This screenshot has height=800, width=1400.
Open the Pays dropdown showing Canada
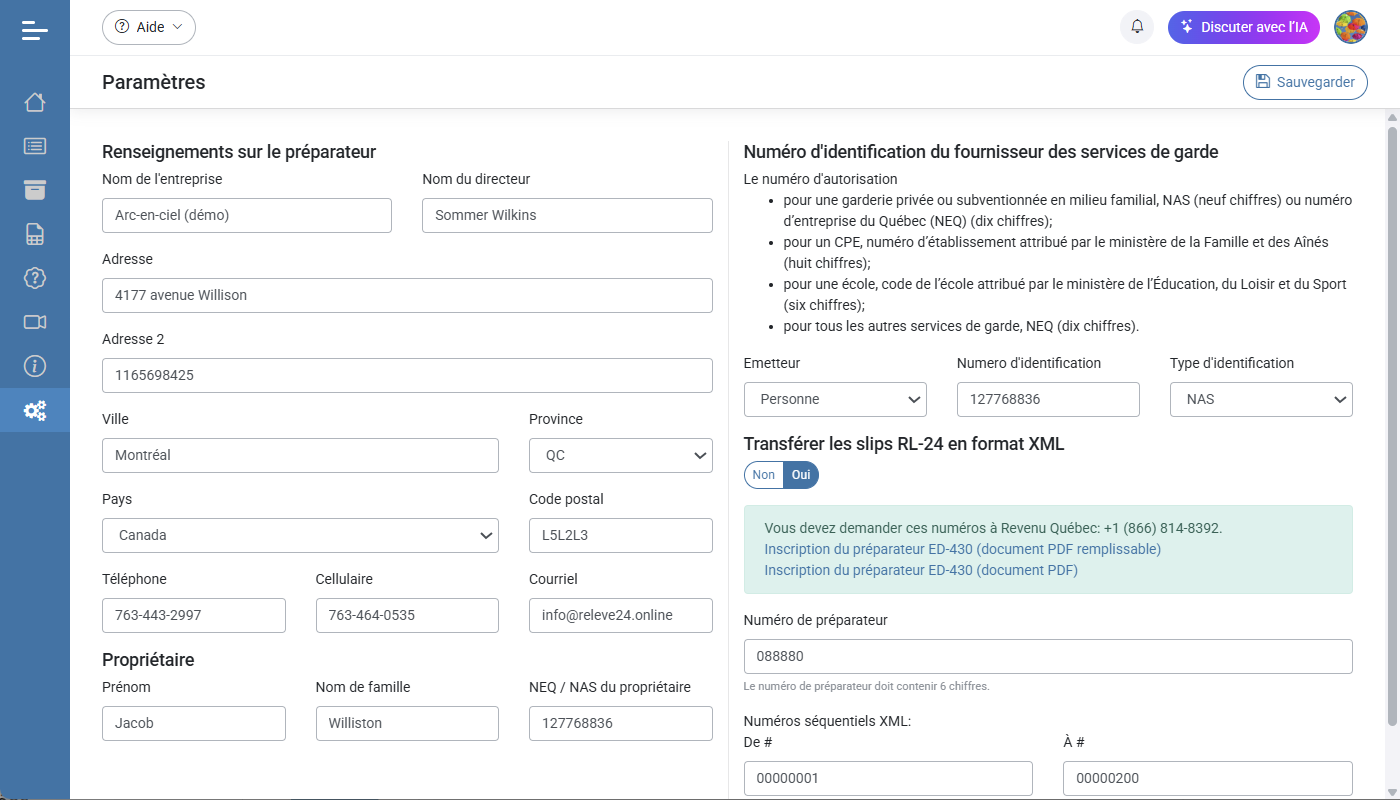[x=300, y=535]
